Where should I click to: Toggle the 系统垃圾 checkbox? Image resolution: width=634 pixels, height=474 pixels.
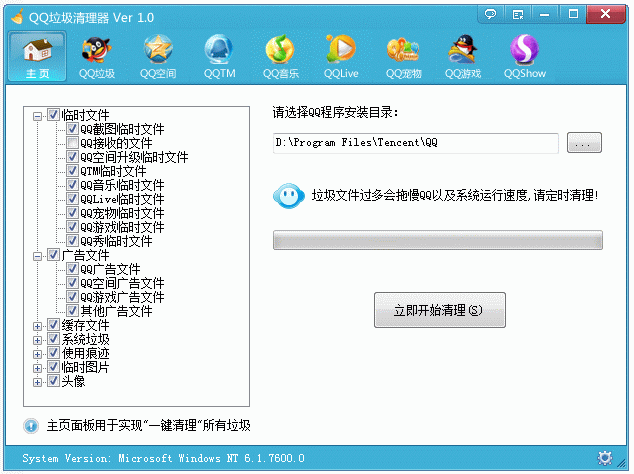point(53,339)
